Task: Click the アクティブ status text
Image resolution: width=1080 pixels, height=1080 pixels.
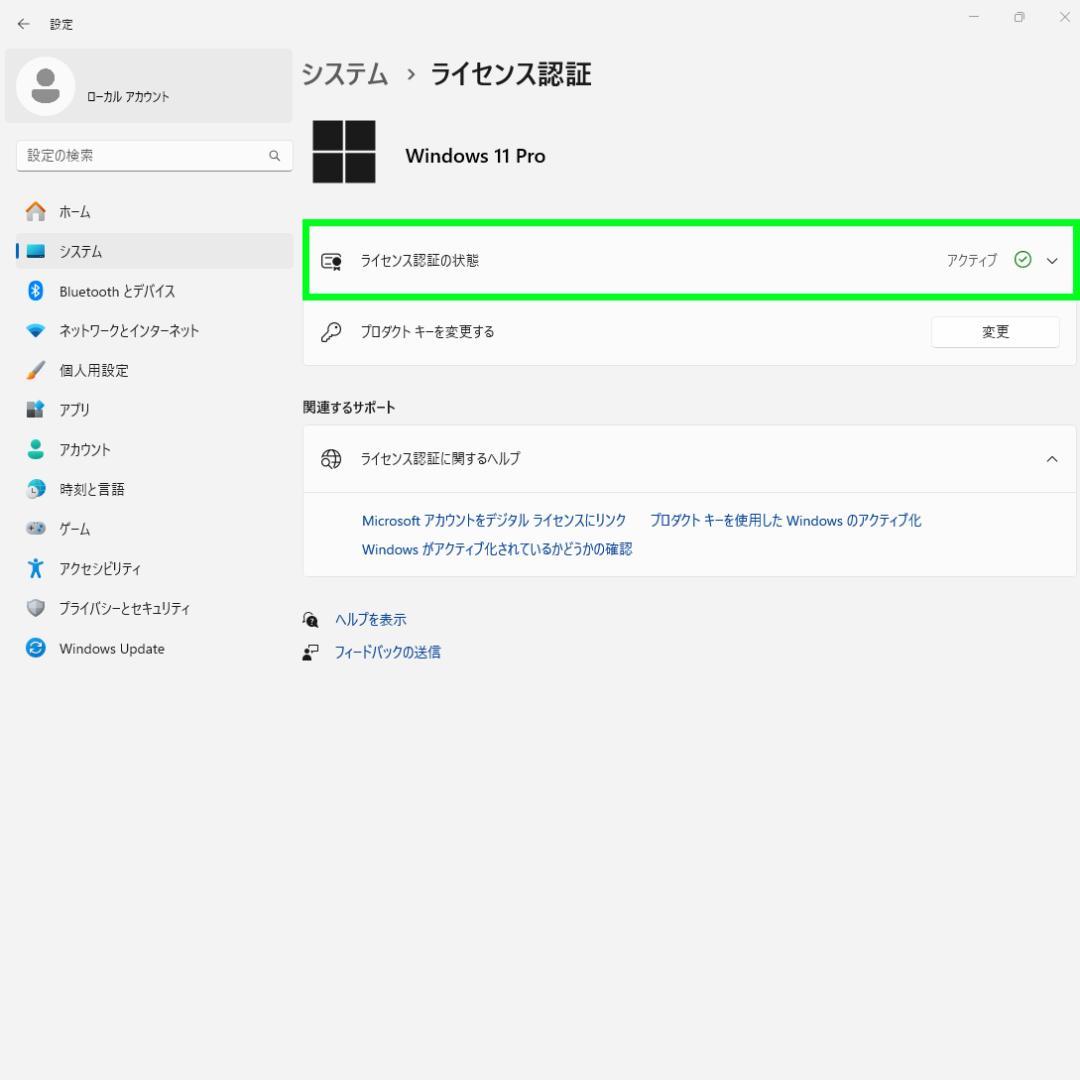Action: (972, 260)
